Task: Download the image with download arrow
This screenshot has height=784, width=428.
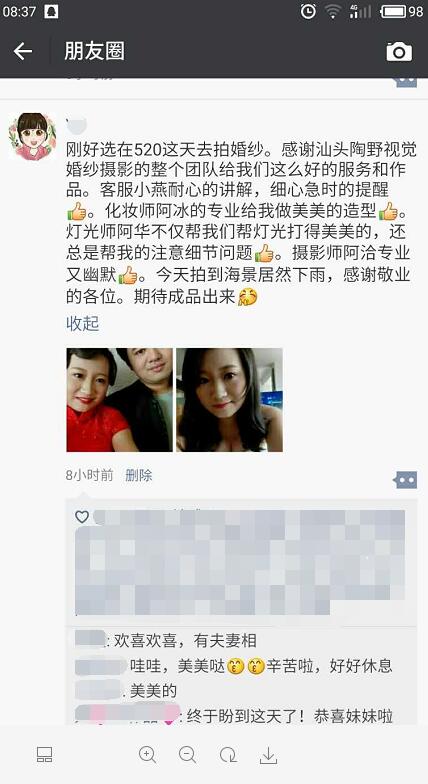Action: 268,755
